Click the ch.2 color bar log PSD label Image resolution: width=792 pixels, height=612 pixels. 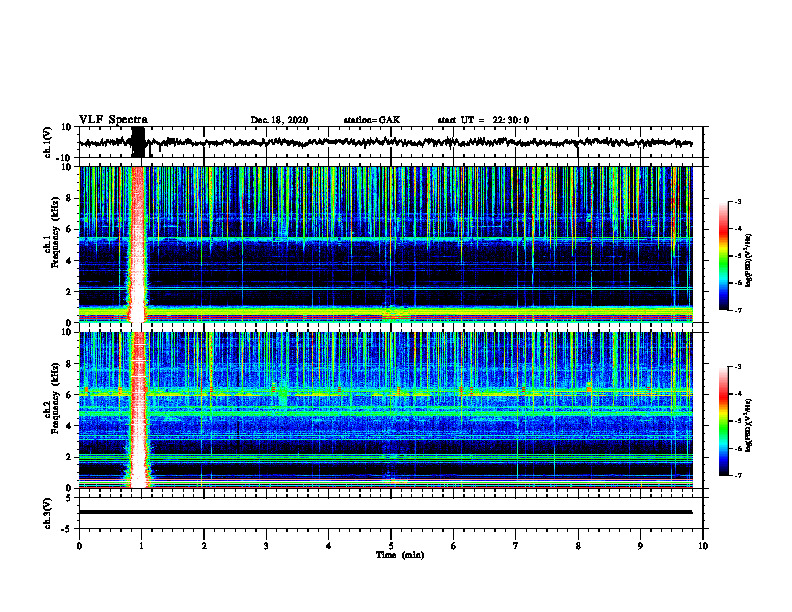pos(748,425)
